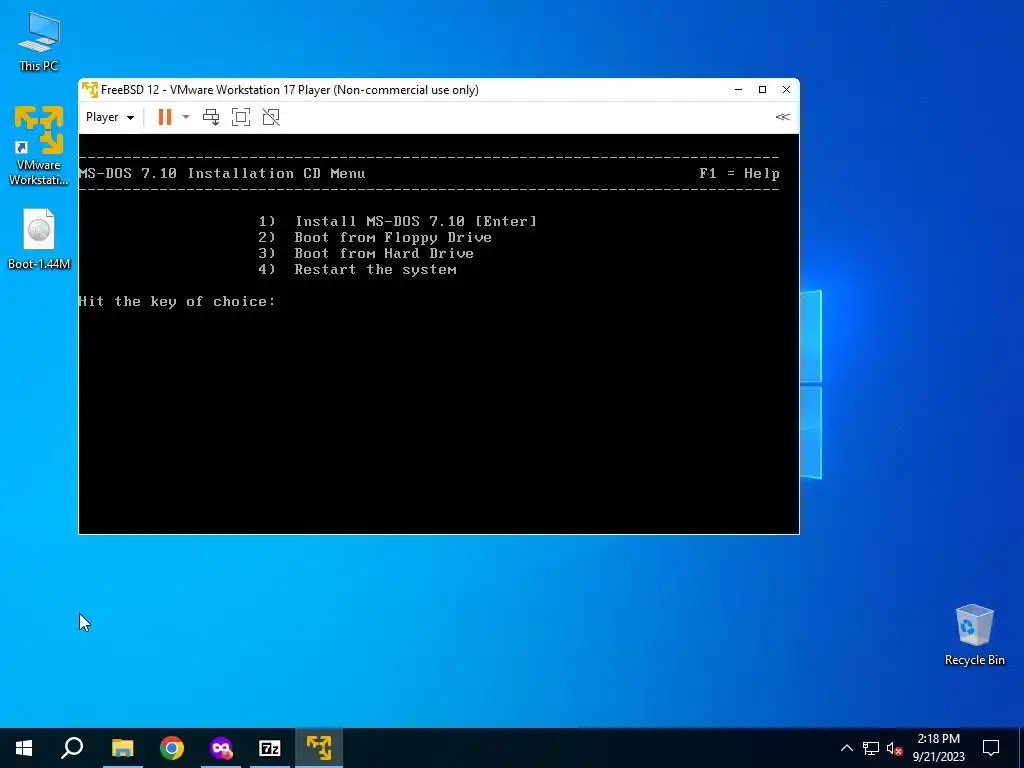Open network status tray icon
Viewport: 1024px width, 768px height.
click(871, 748)
